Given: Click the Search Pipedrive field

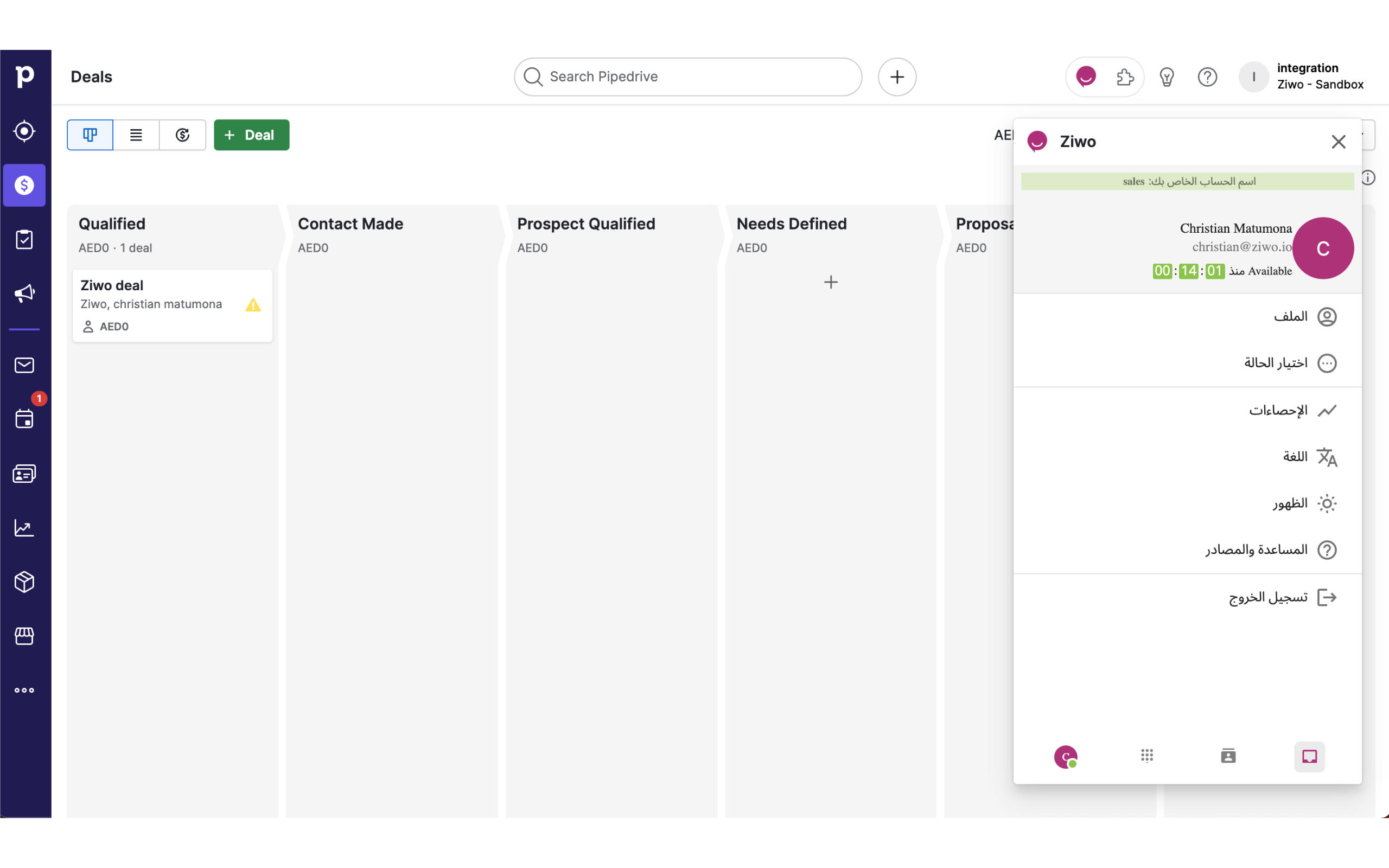Looking at the screenshot, I should 689,76.
